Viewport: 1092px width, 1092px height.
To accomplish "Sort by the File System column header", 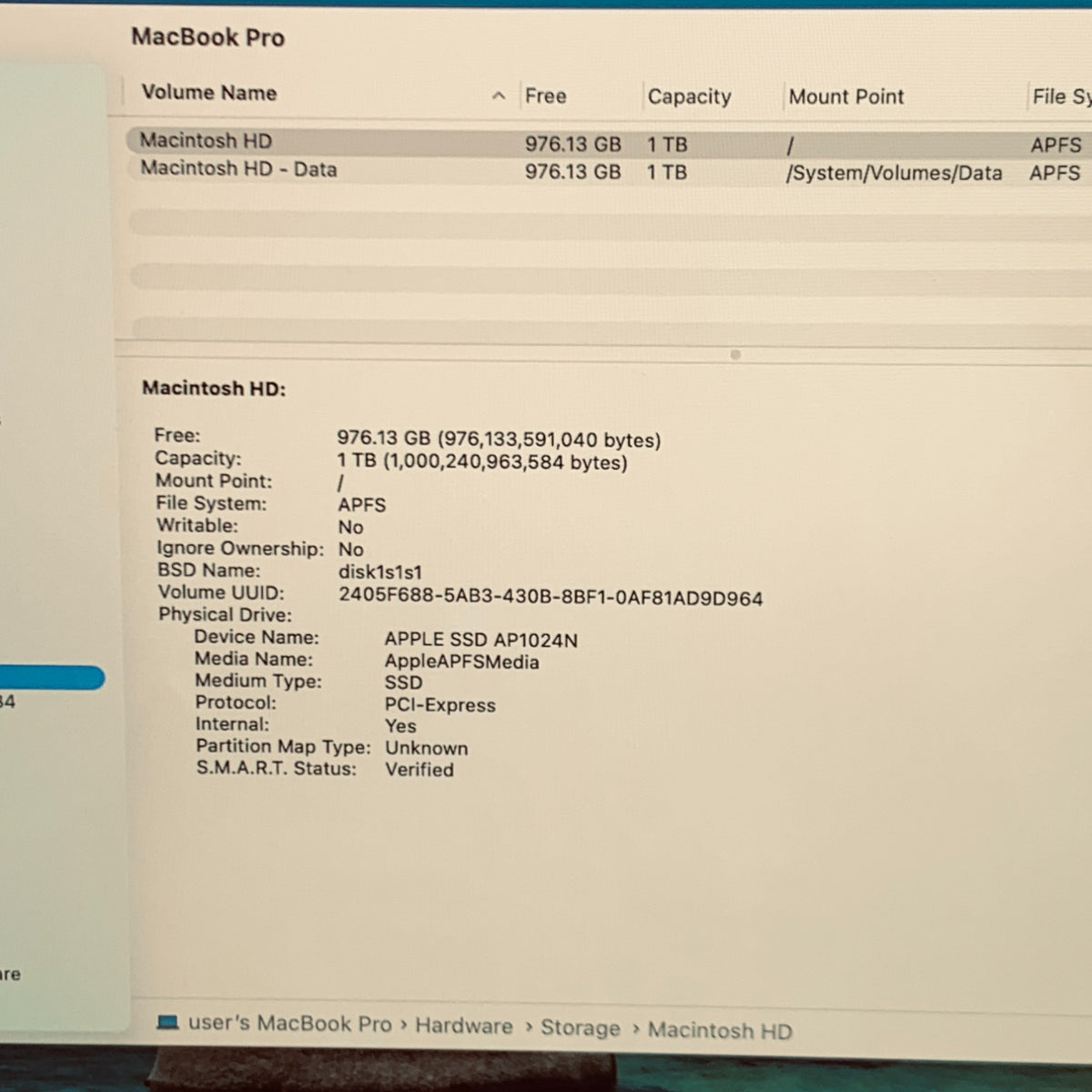I will [x=1061, y=96].
